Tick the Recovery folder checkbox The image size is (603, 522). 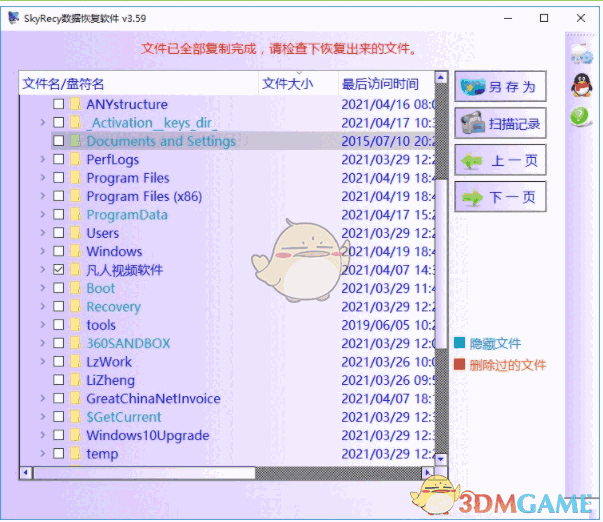tap(58, 307)
